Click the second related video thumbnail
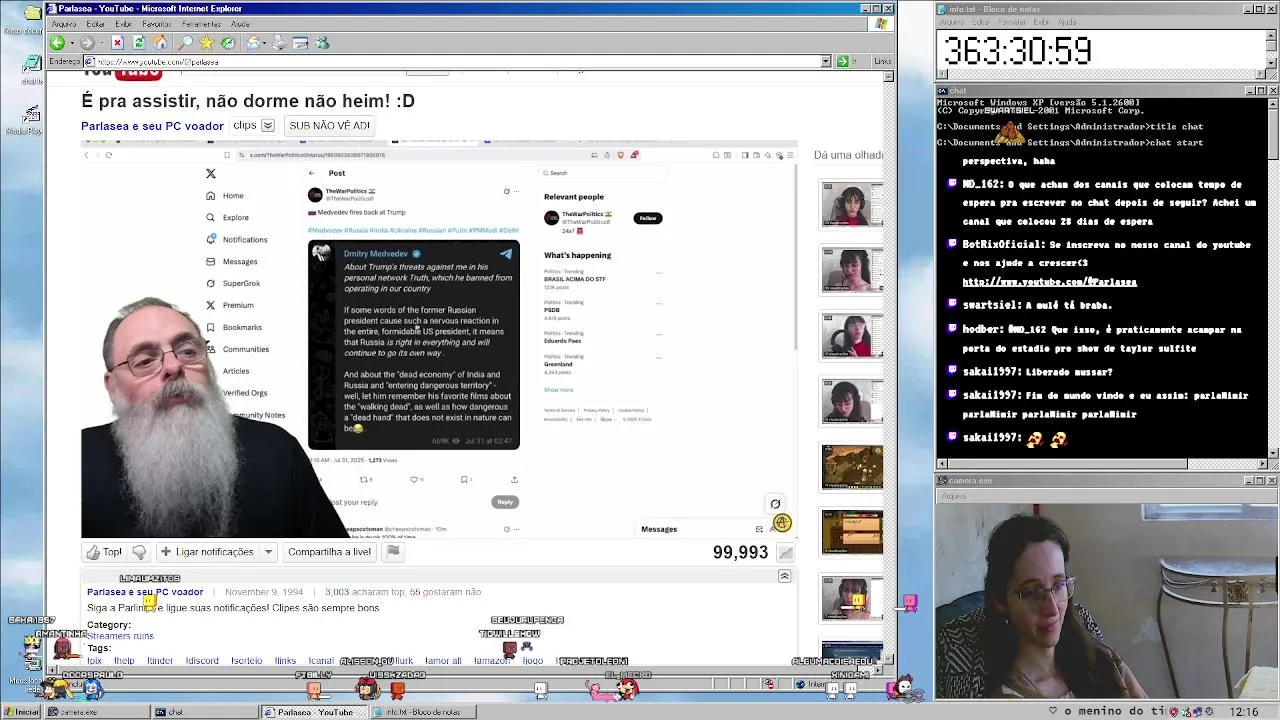Screen dimensions: 1280x720 pos(852,270)
